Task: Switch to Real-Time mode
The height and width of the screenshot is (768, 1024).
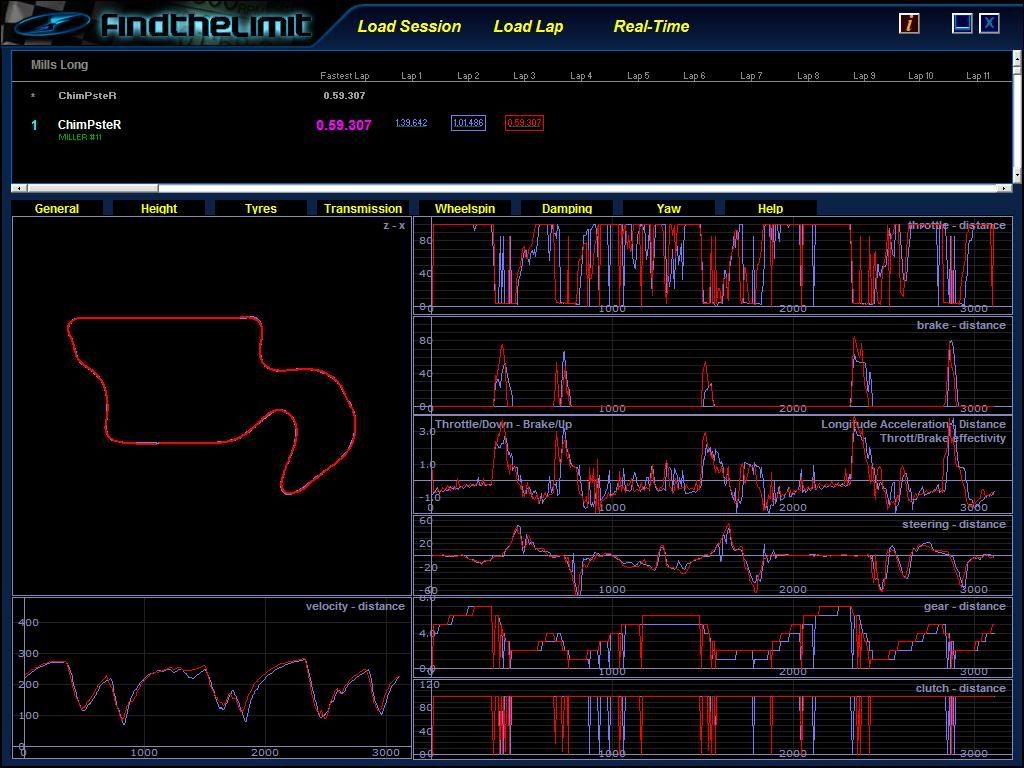Action: click(x=651, y=27)
